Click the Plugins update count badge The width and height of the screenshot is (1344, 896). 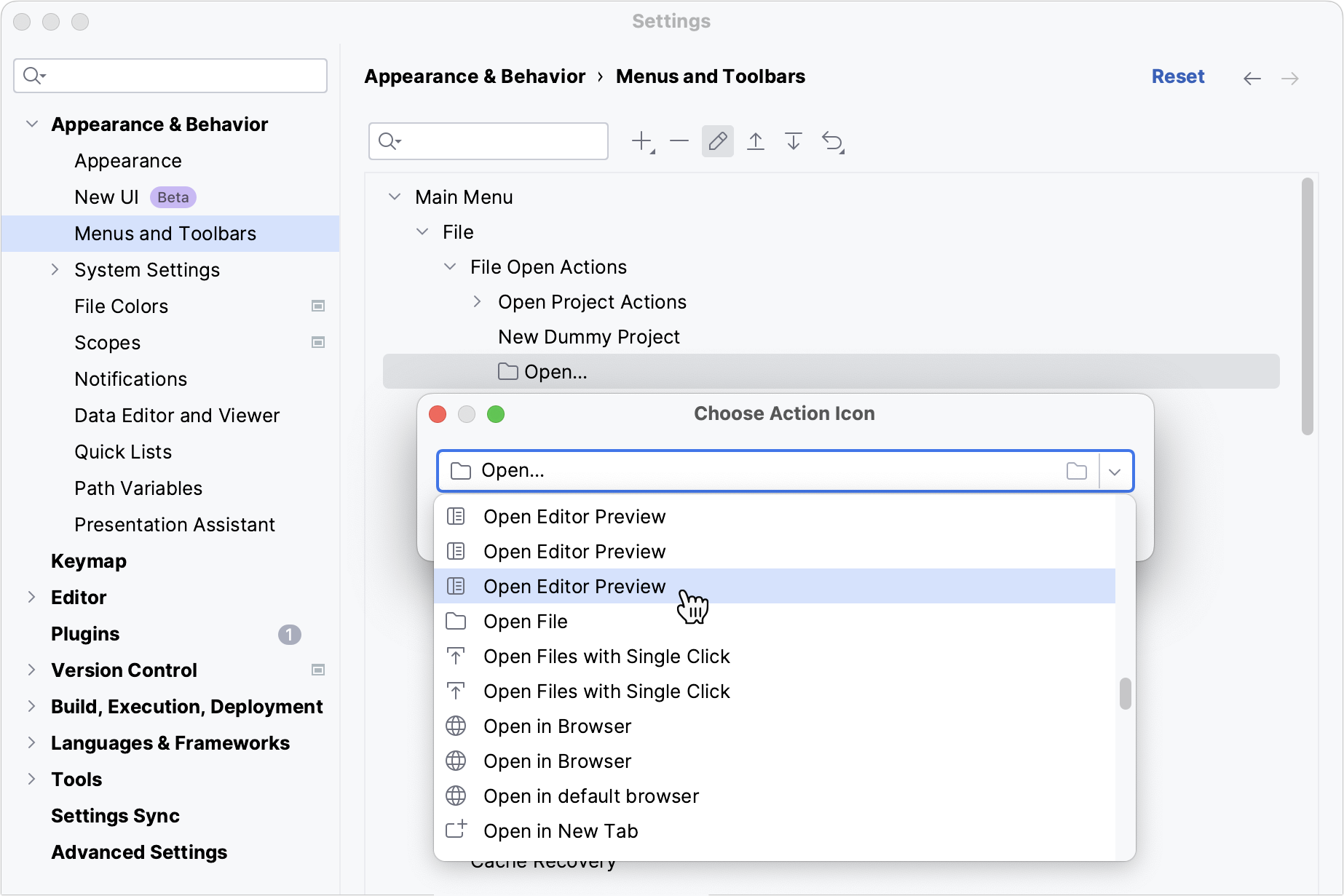[289, 635]
